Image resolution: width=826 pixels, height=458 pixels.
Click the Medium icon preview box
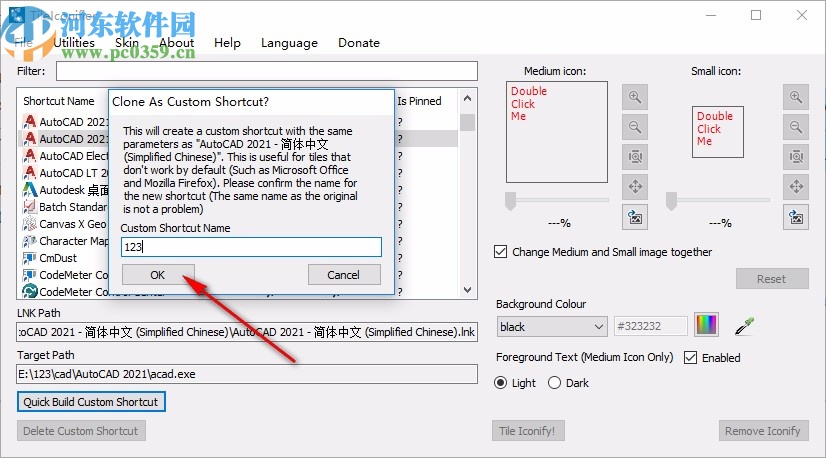coord(557,132)
